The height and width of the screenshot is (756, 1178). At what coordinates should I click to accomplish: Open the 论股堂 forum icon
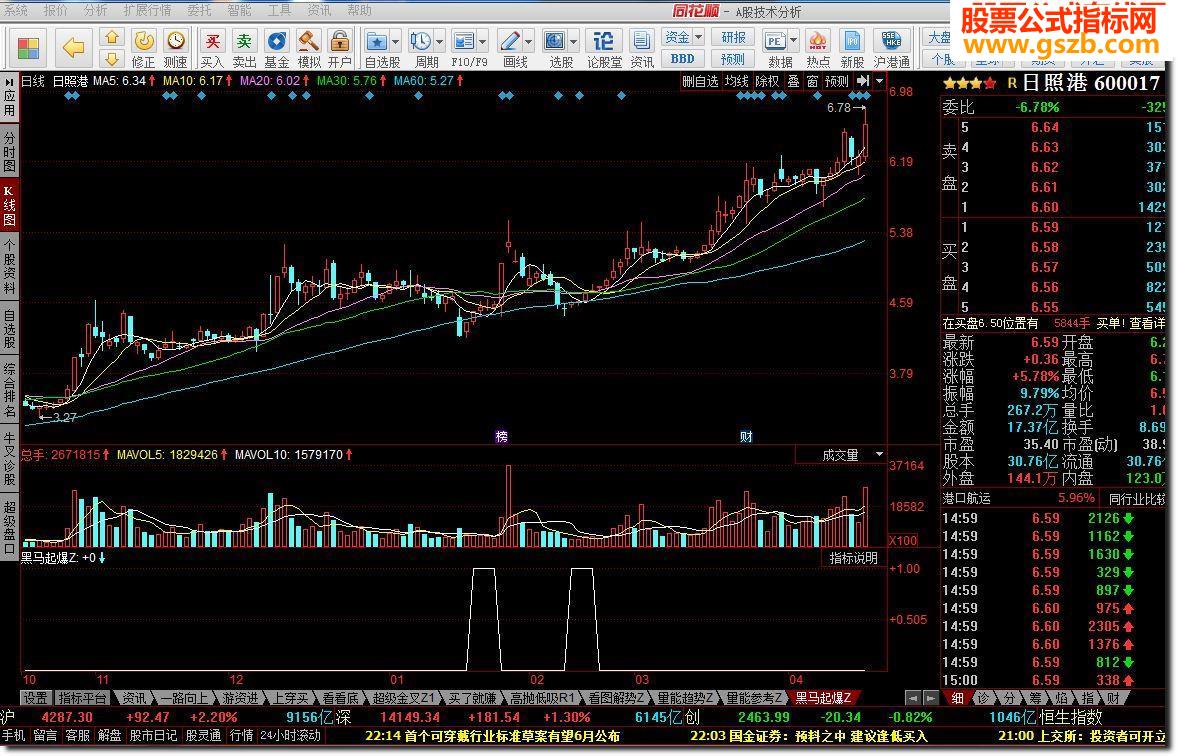[x=603, y=49]
